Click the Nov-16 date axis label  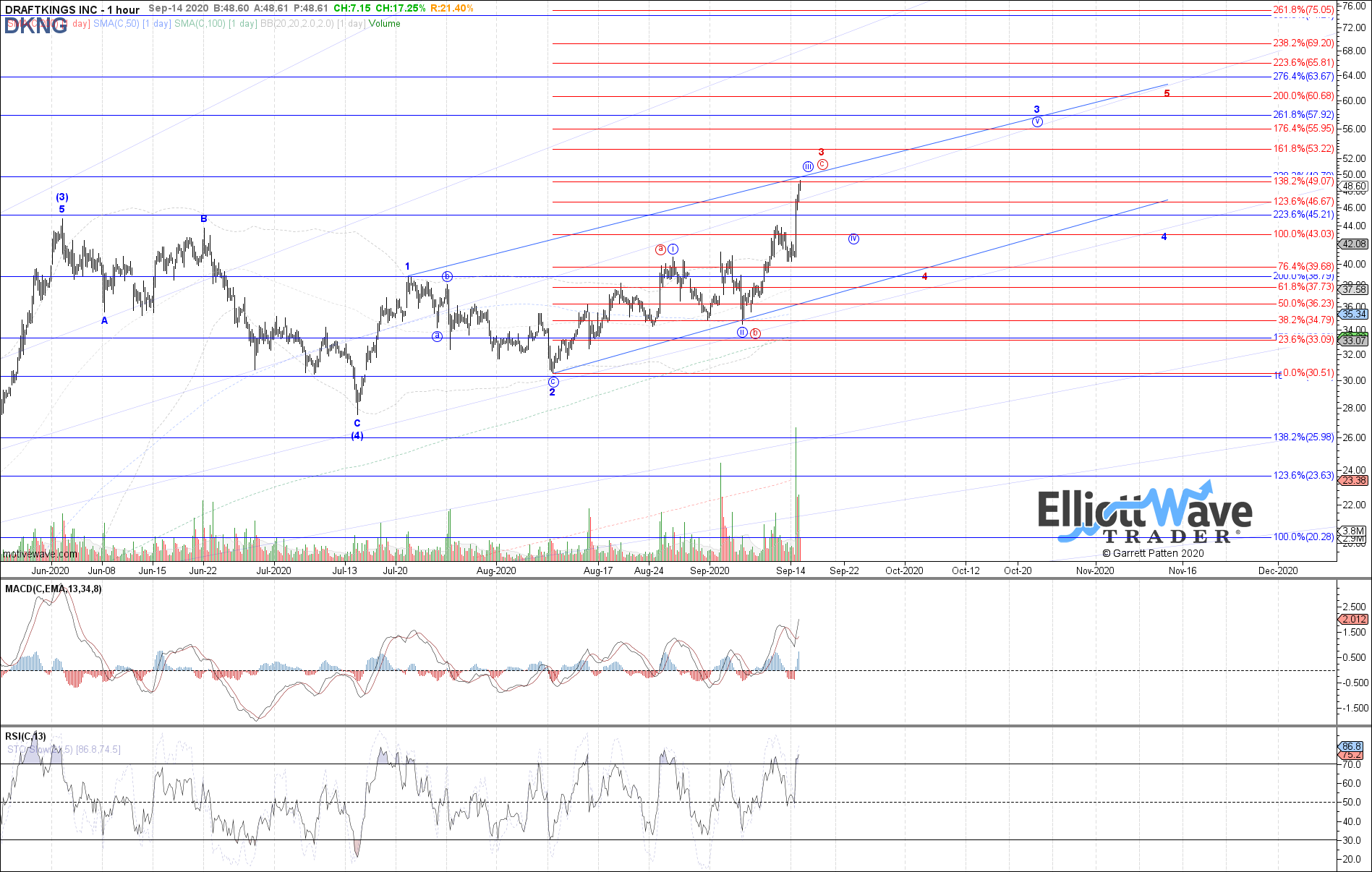pos(1183,571)
